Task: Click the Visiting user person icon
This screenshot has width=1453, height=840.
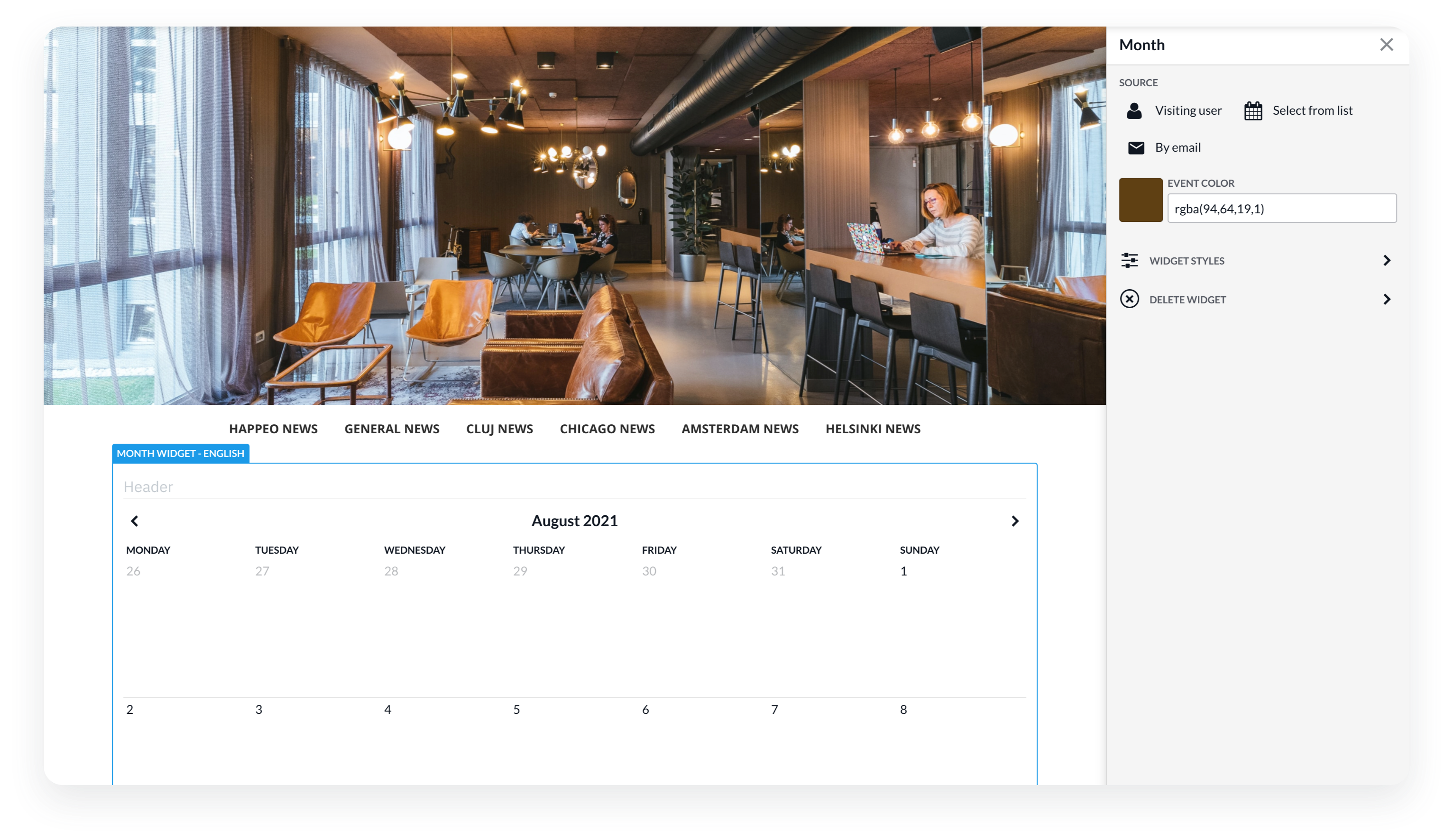Action: coord(1133,111)
